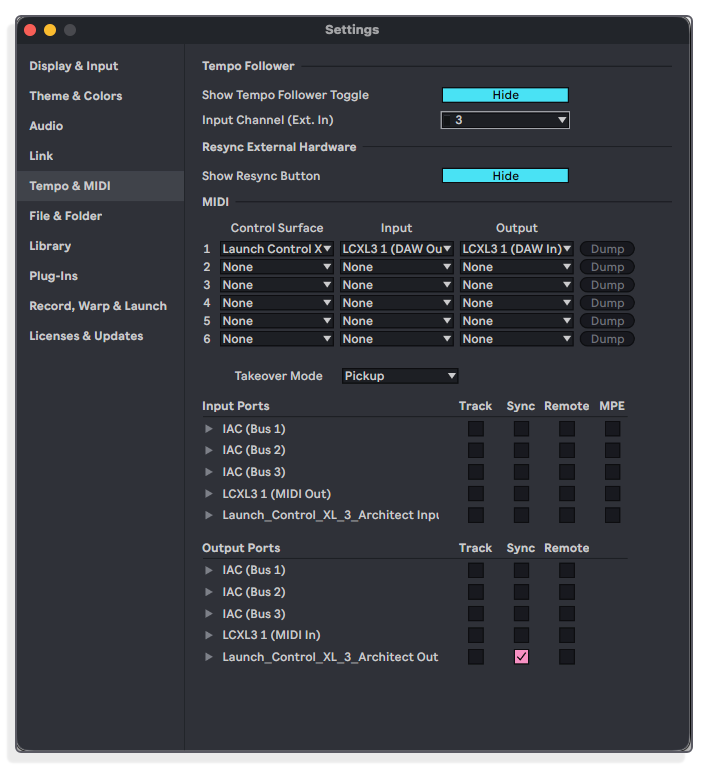Click Dump button for row 4
Screen dimensions: 708x768
(x=607, y=303)
